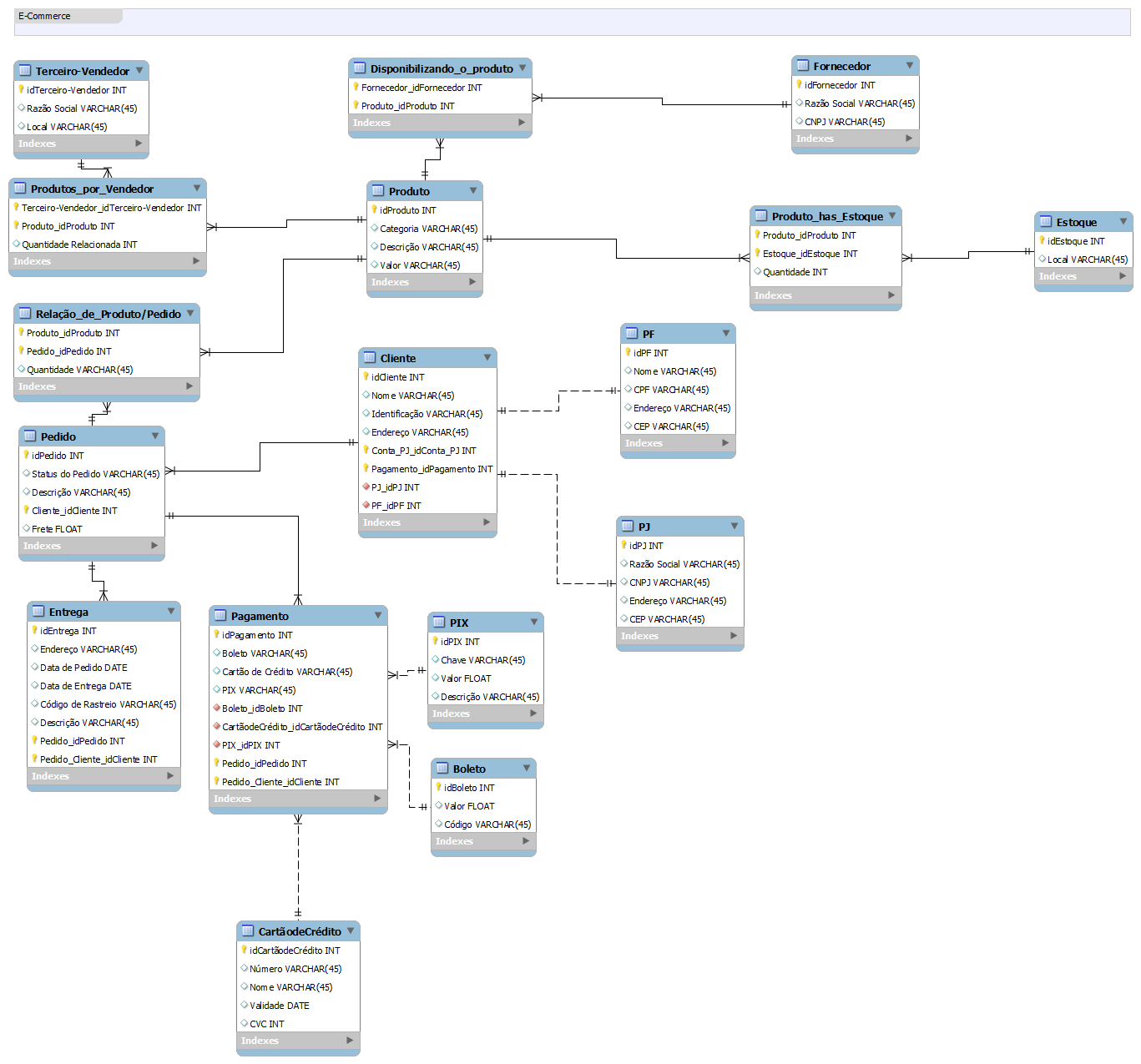
Task: Click the red diamond beside Boleto_idBoleto in Pagamento
Action: (x=217, y=708)
